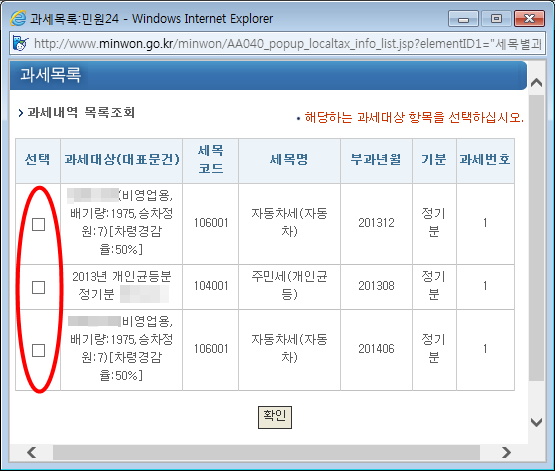Viewport: 555px width, 471px height.
Task: Click the minwon.go.kr URL address field
Action: coord(277,44)
